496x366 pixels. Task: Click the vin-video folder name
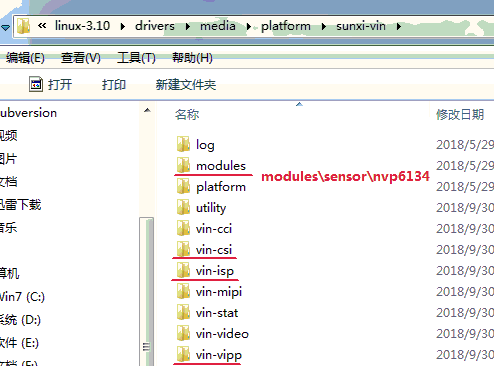pos(222,334)
